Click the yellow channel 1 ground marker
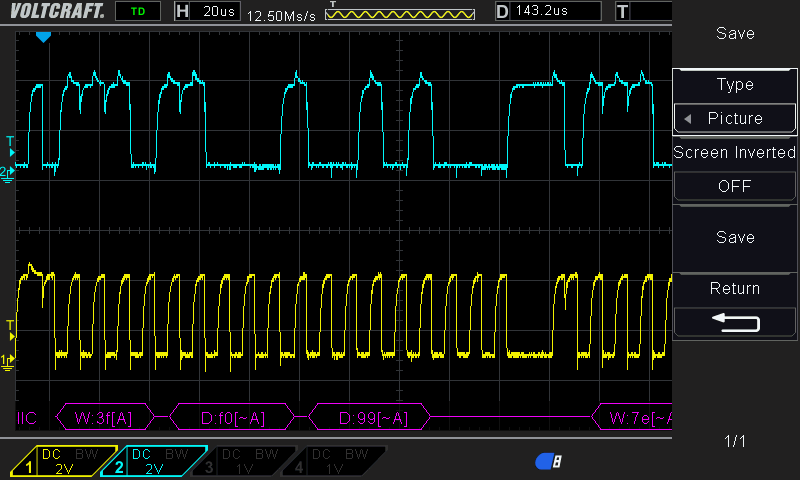The height and width of the screenshot is (480, 800). click(7, 361)
